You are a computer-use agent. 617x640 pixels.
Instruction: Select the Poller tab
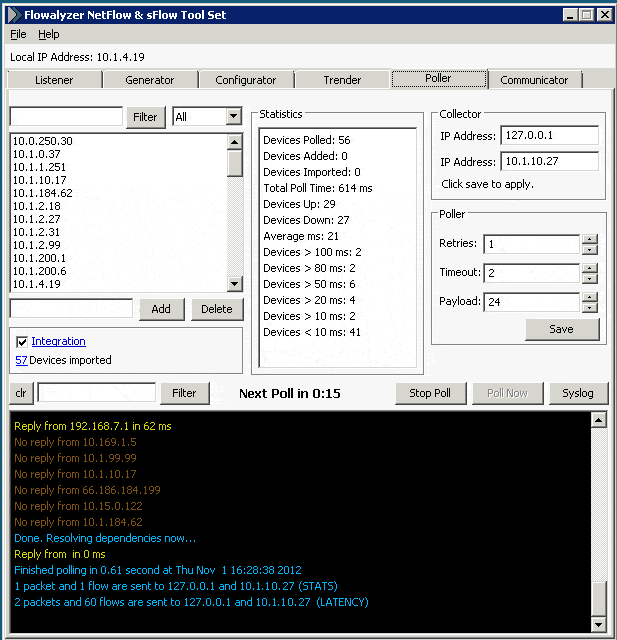pos(439,78)
